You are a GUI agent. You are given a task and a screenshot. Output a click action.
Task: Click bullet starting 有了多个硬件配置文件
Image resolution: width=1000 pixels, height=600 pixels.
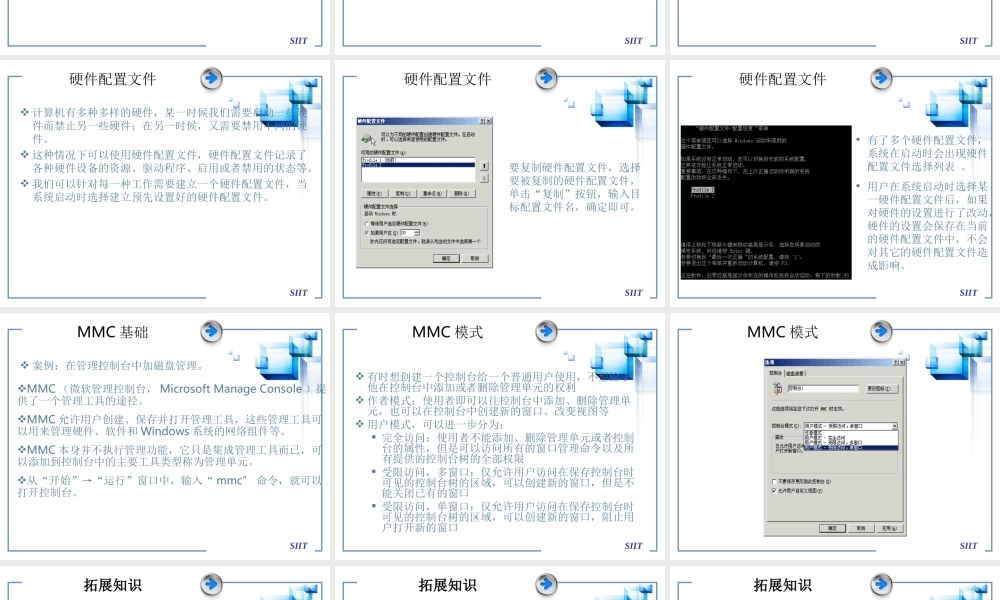coord(922,153)
